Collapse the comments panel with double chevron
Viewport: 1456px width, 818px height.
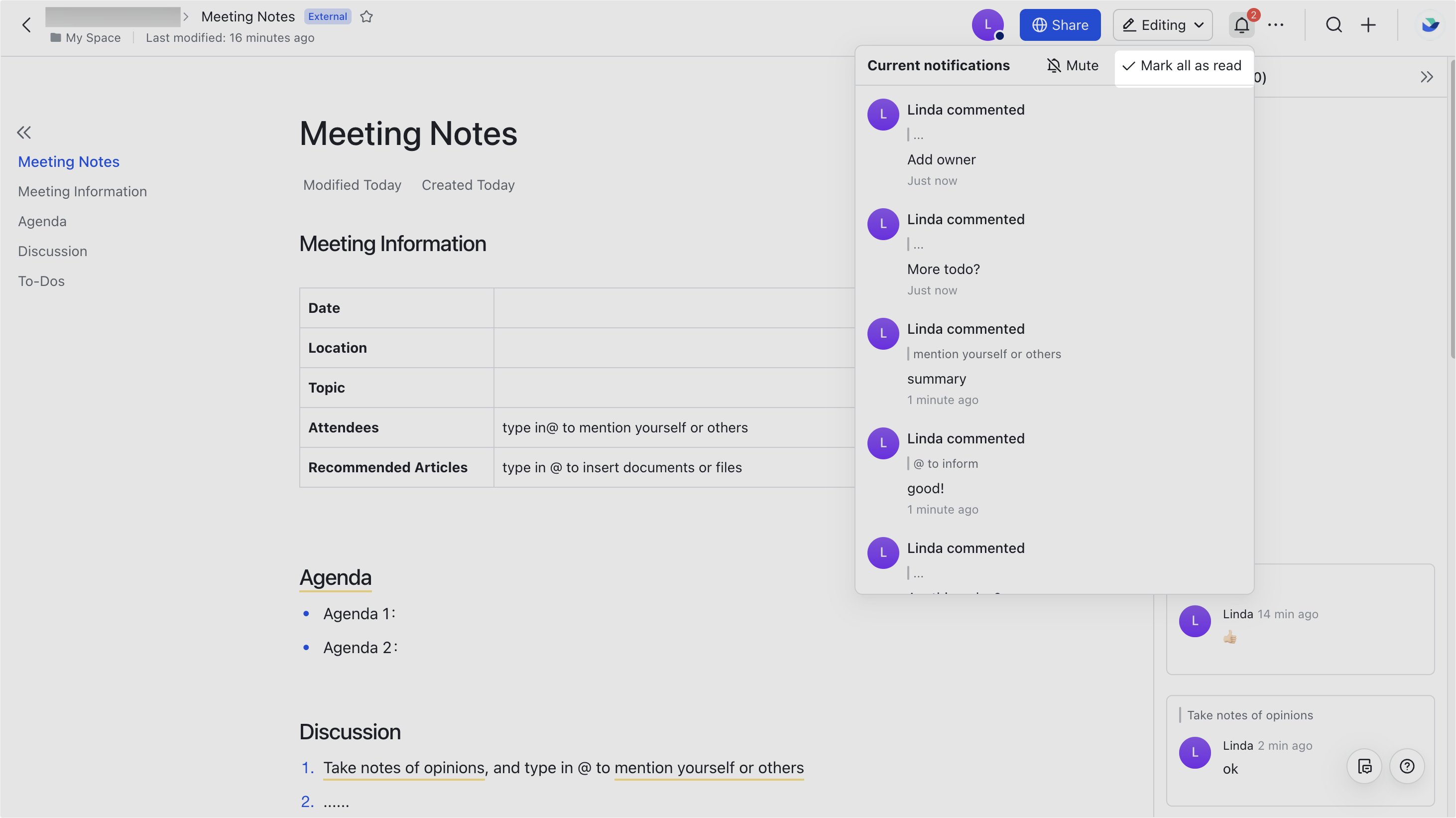1427,76
